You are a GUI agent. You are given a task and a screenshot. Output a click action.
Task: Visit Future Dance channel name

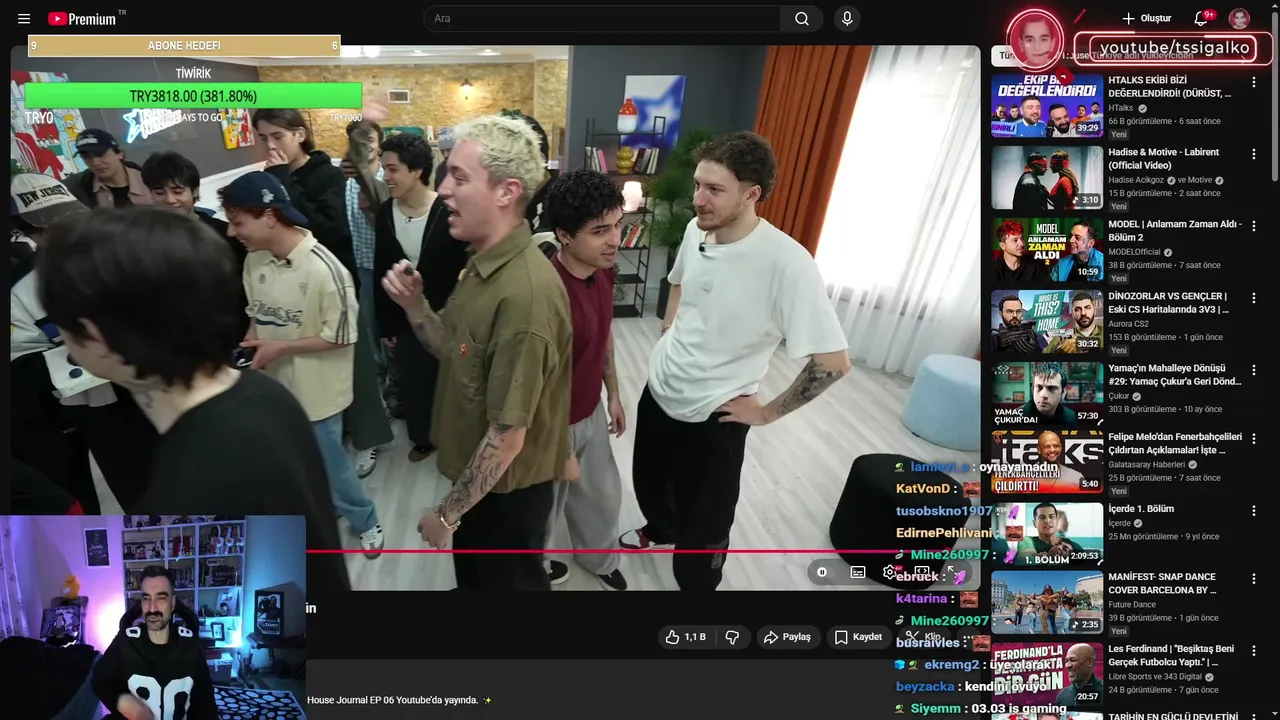[x=1132, y=604]
